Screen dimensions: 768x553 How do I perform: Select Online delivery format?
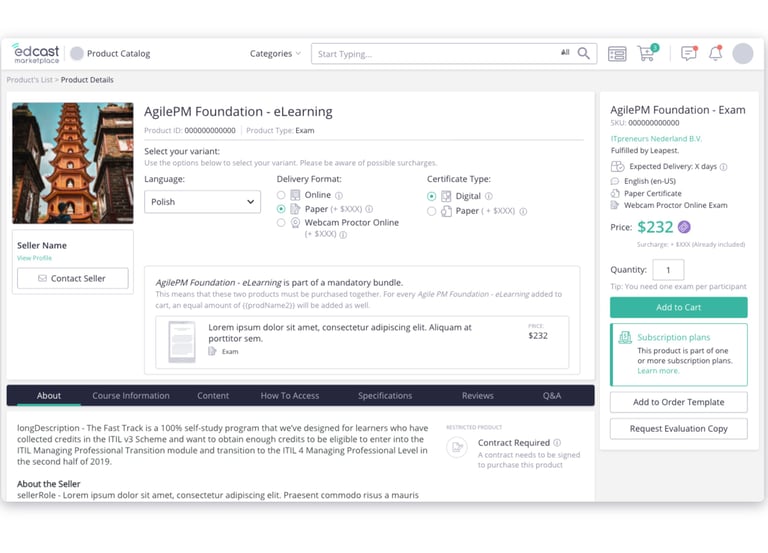[281, 195]
